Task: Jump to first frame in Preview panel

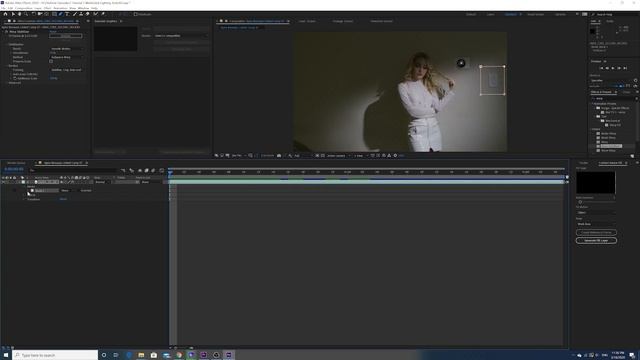Action: pyautogui.click(x=601, y=68)
